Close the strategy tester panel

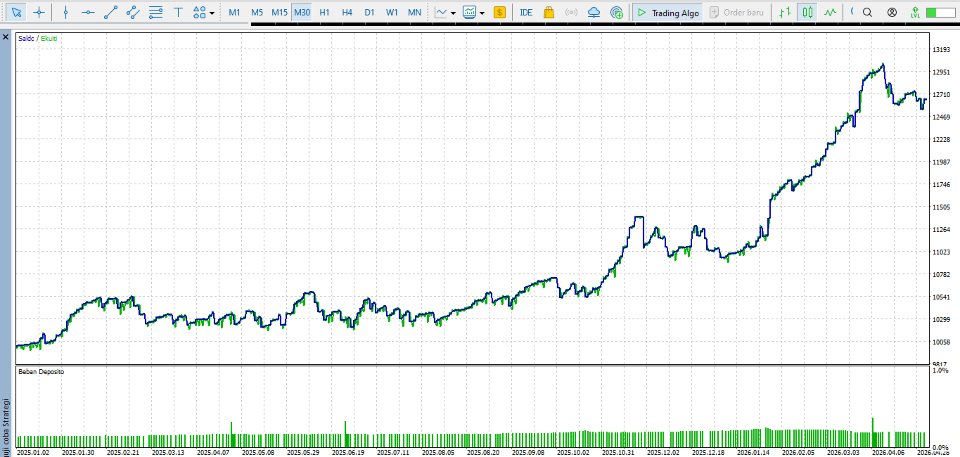[x=6, y=37]
